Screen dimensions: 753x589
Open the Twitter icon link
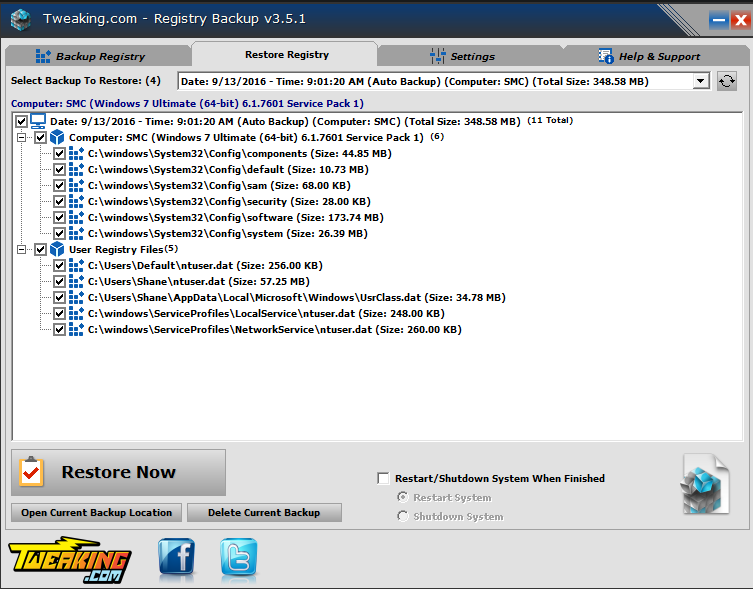tap(239, 557)
